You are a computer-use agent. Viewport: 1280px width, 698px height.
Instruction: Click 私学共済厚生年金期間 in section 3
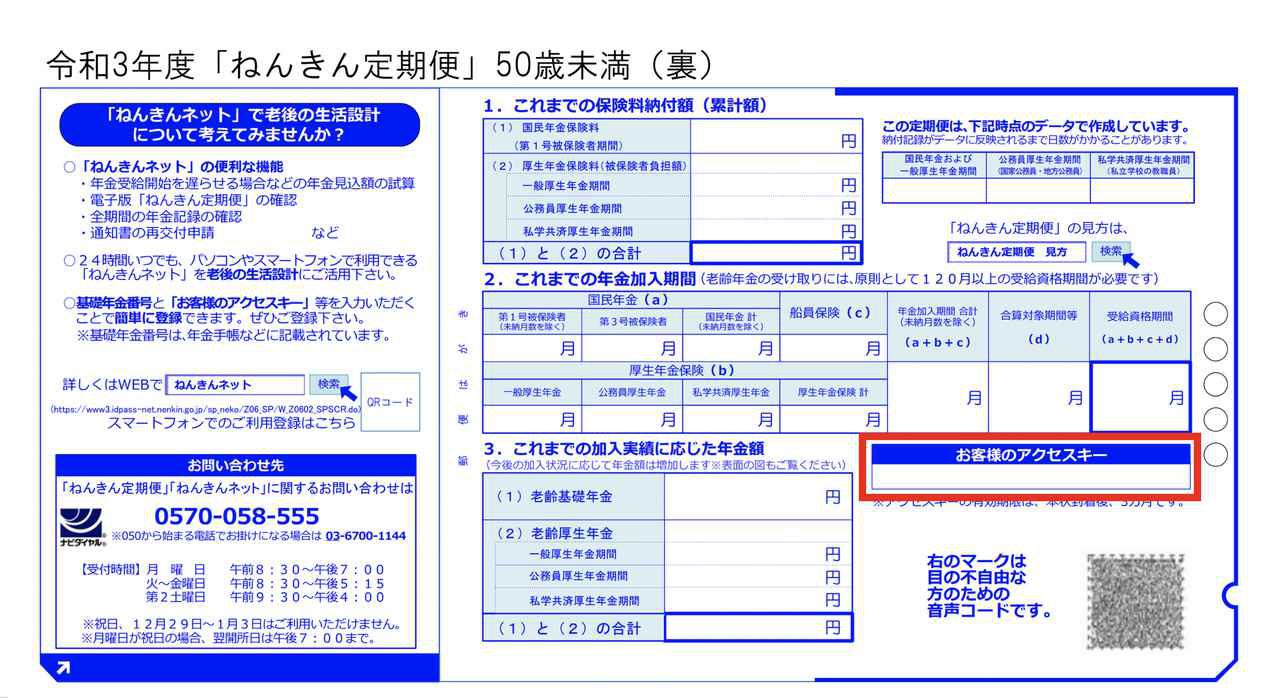[584, 601]
